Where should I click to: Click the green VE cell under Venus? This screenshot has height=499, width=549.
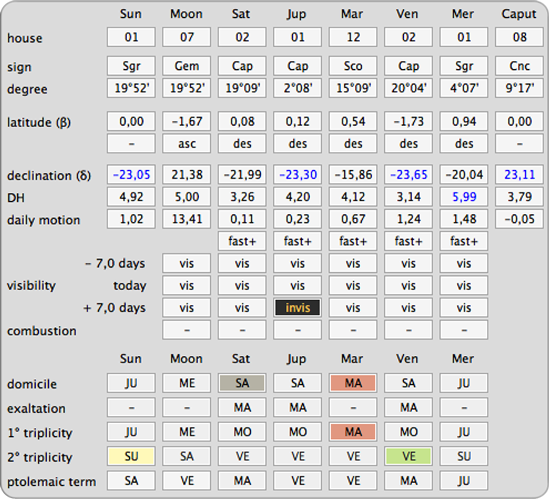click(x=409, y=456)
